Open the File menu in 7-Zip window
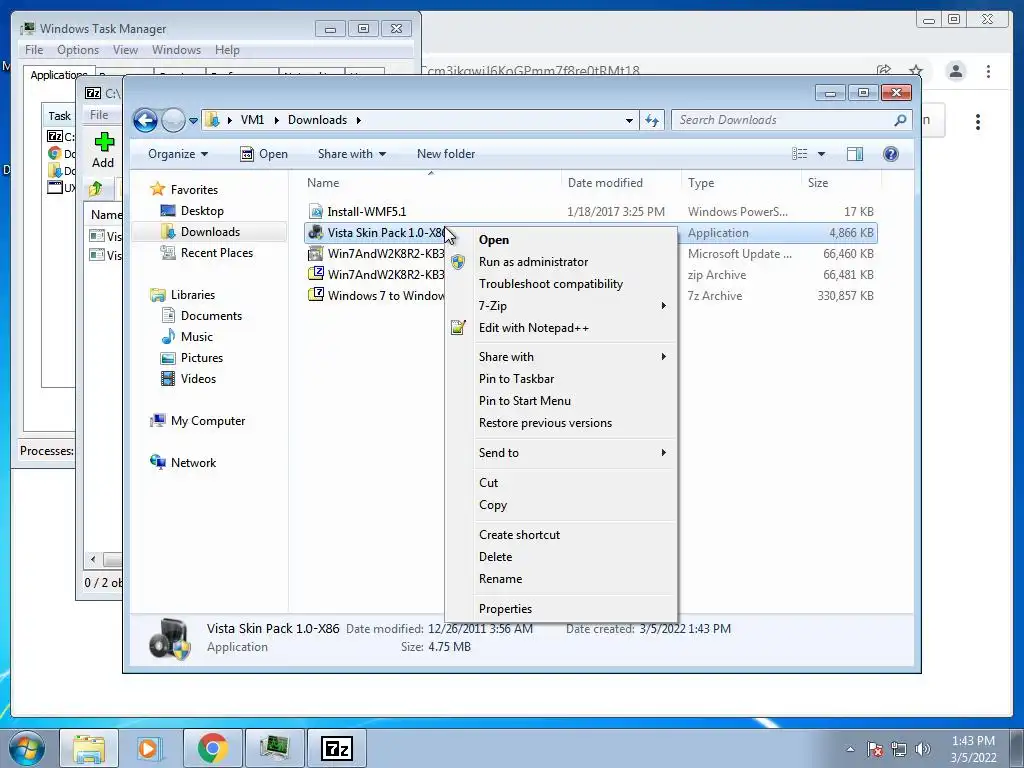This screenshot has height=768, width=1024. [x=99, y=115]
